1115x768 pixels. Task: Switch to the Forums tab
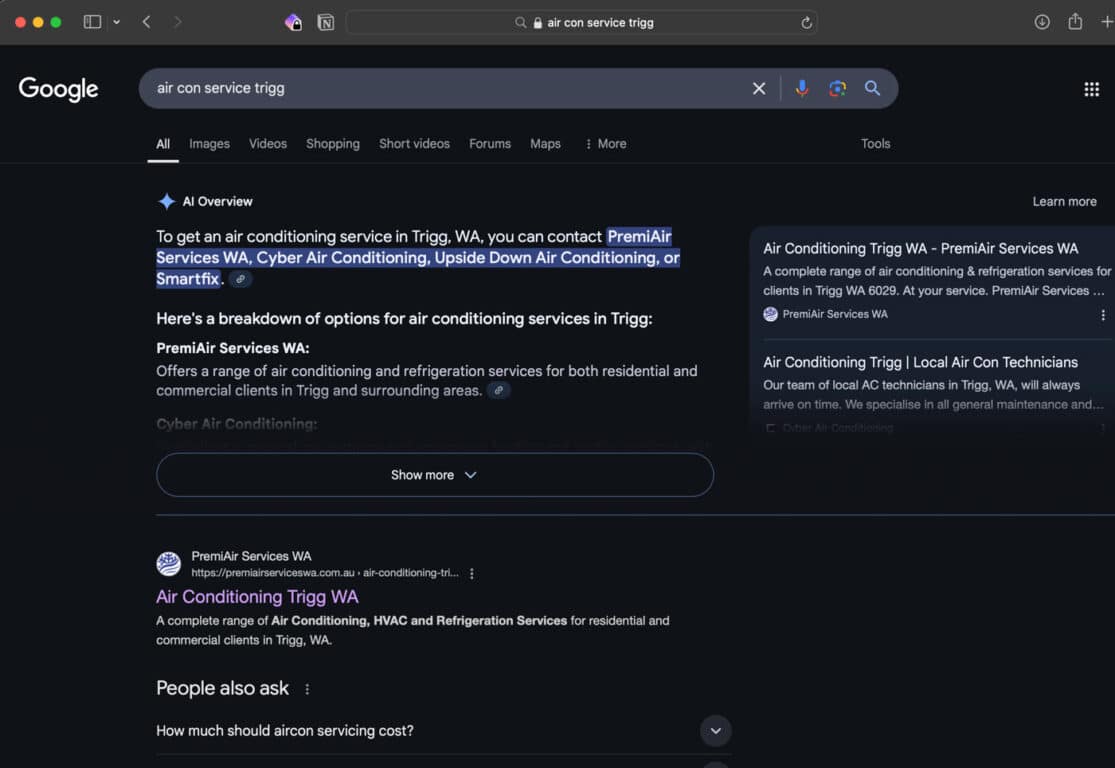(490, 144)
